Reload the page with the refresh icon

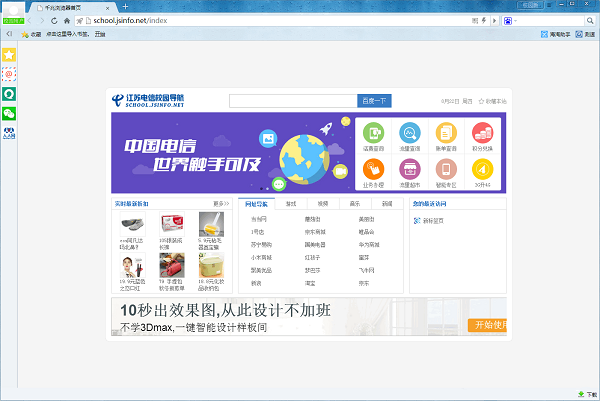(54, 21)
